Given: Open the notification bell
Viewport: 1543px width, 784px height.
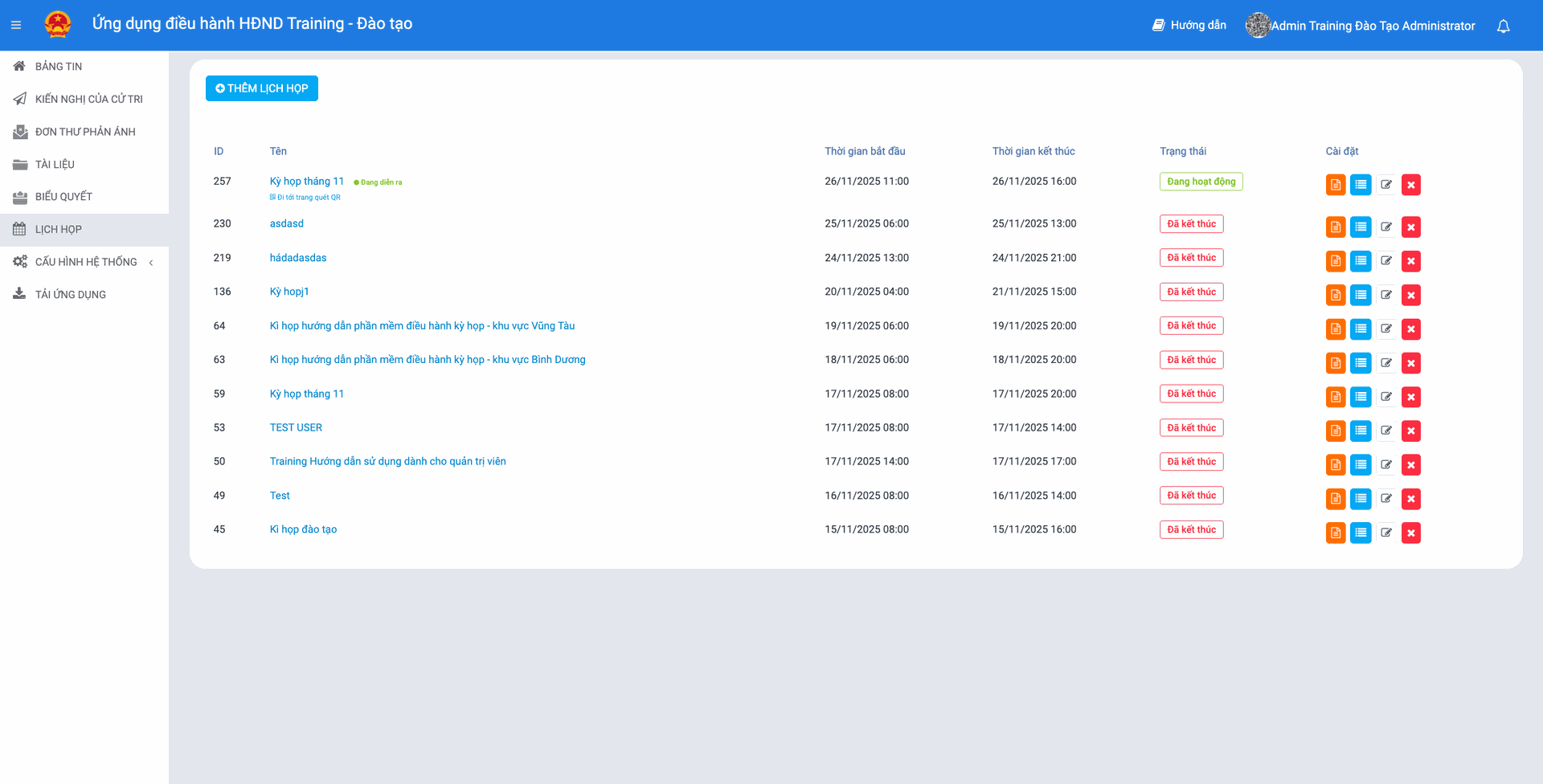Looking at the screenshot, I should pyautogui.click(x=1503, y=27).
